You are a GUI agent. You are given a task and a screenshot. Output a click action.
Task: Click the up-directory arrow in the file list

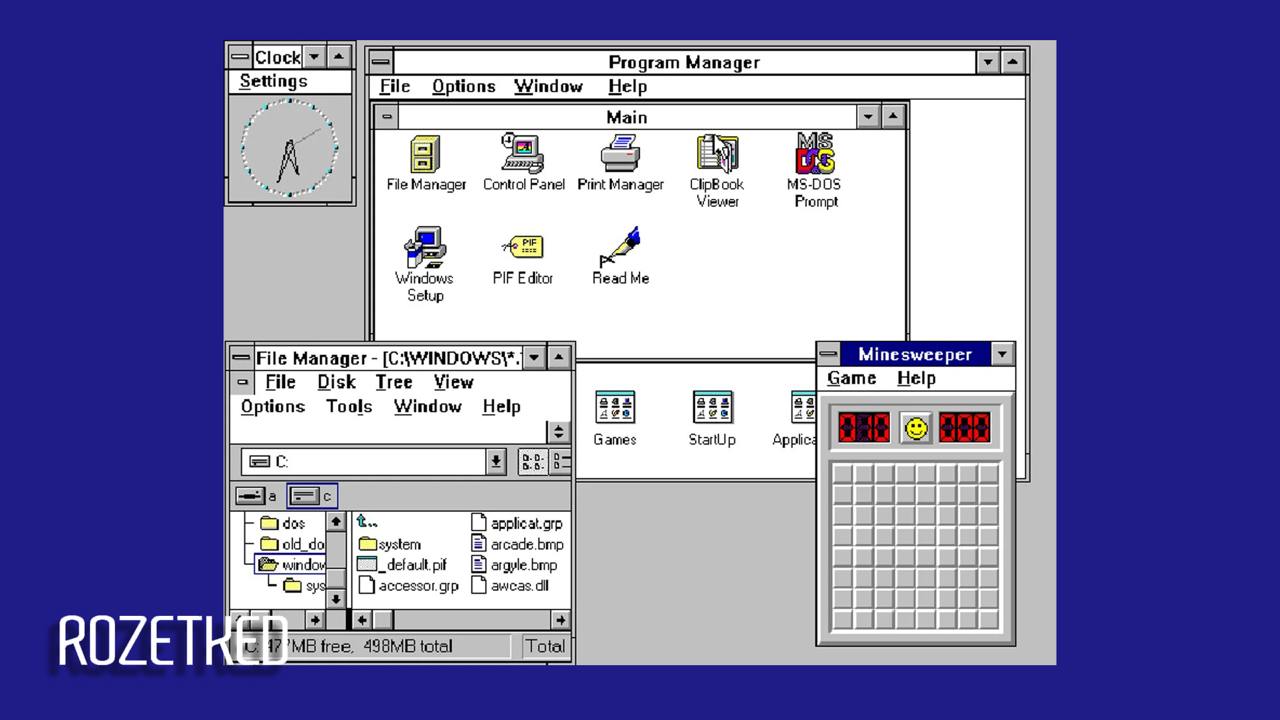click(367, 522)
